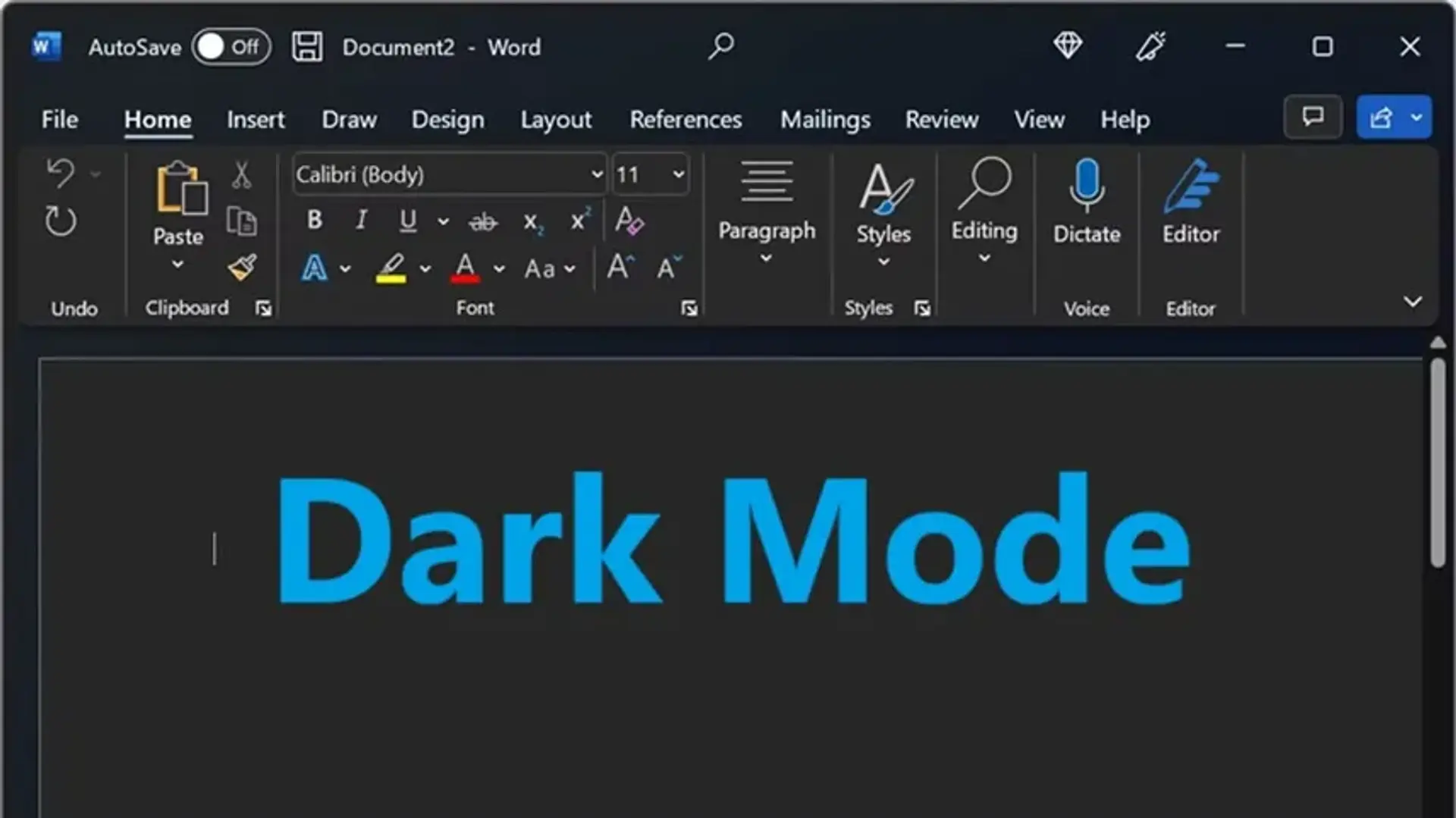Open the Editor pen icon
Image resolution: width=1456 pixels, height=818 pixels.
[x=1191, y=186]
